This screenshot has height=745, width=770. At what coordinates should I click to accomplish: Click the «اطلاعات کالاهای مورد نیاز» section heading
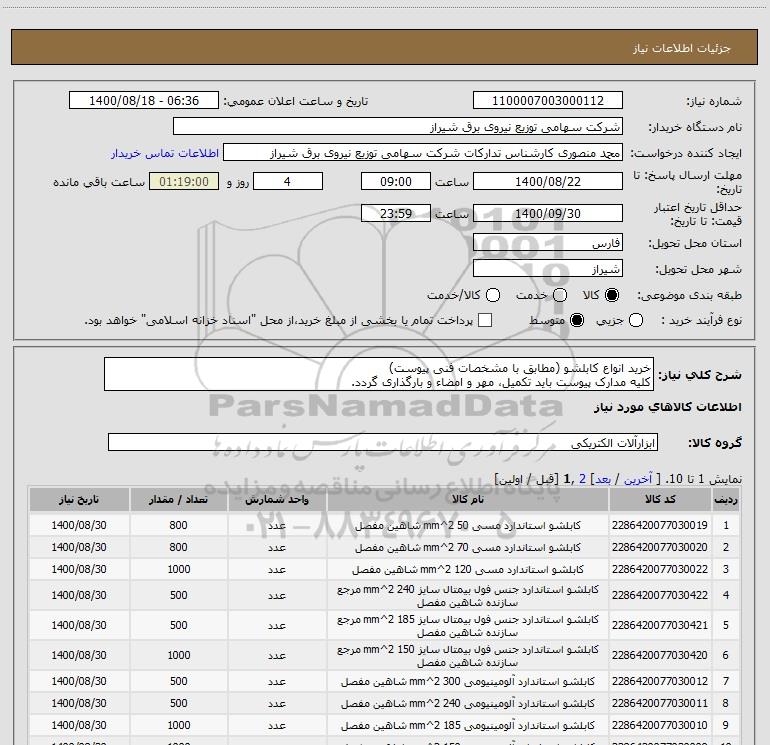[x=667, y=407]
